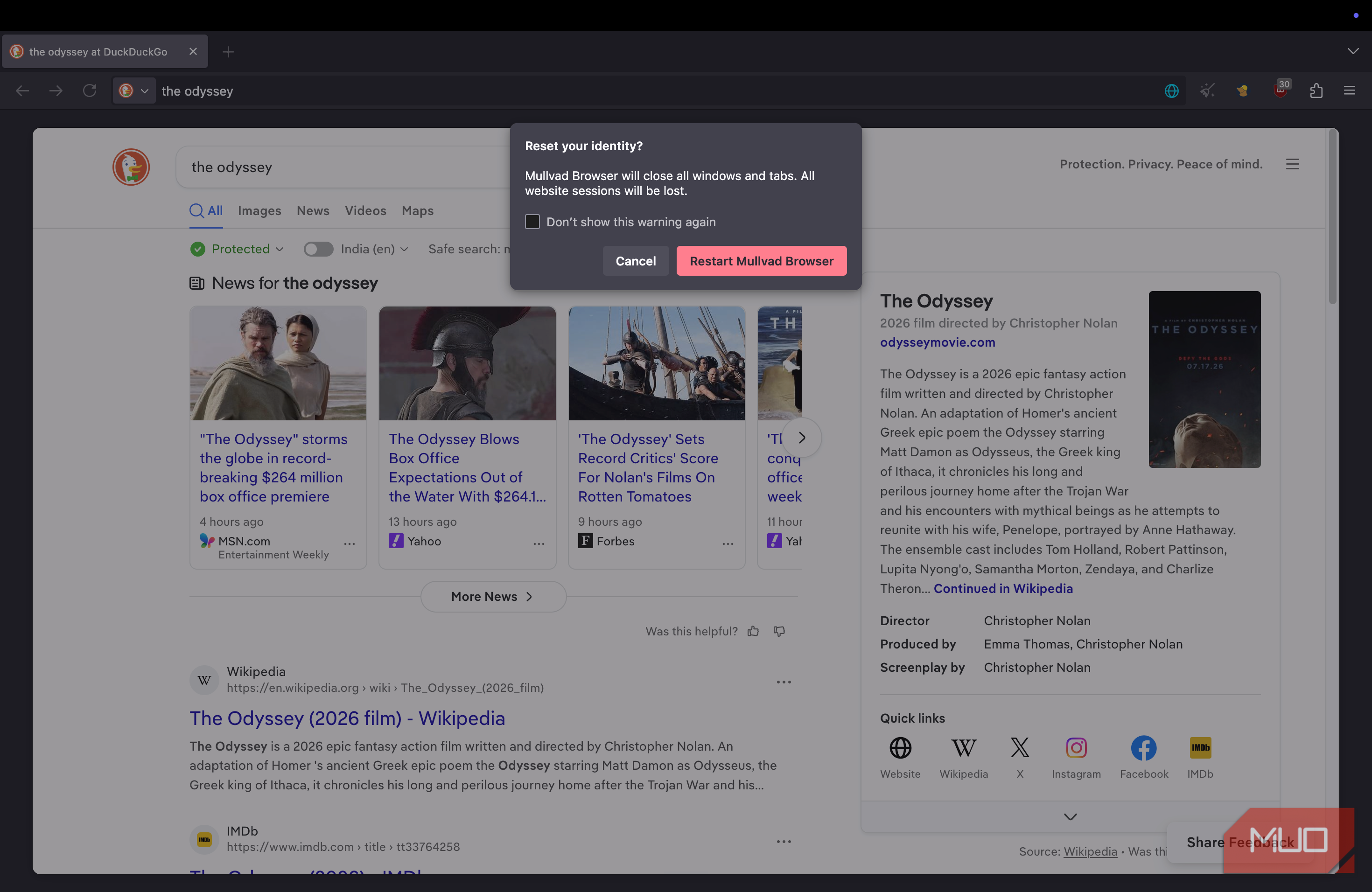1372x892 pixels.
Task: Click the Wikipedia source link
Action: coord(1090,852)
